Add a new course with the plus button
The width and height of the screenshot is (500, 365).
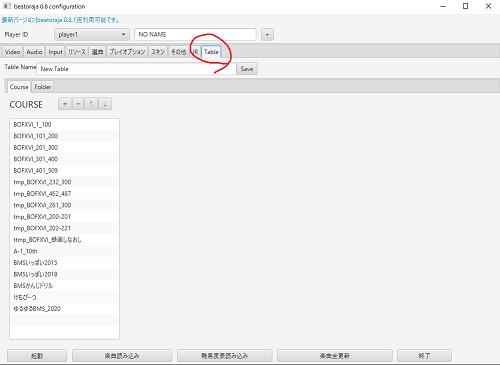click(x=65, y=104)
